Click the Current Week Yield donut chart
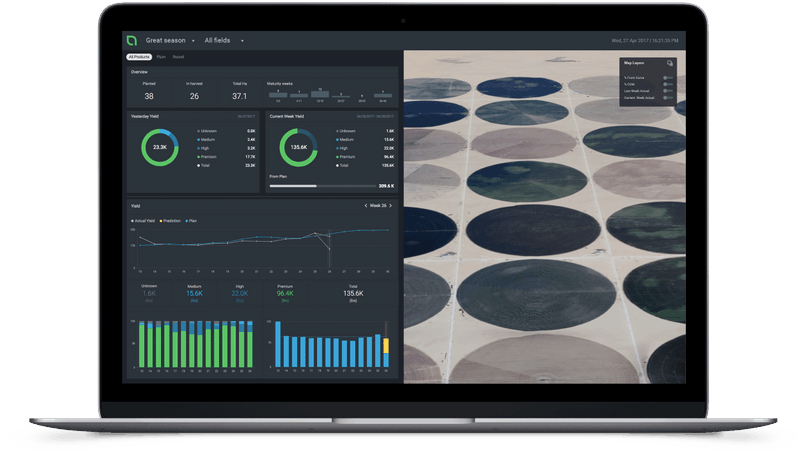This screenshot has height=453, width=800. [298, 147]
